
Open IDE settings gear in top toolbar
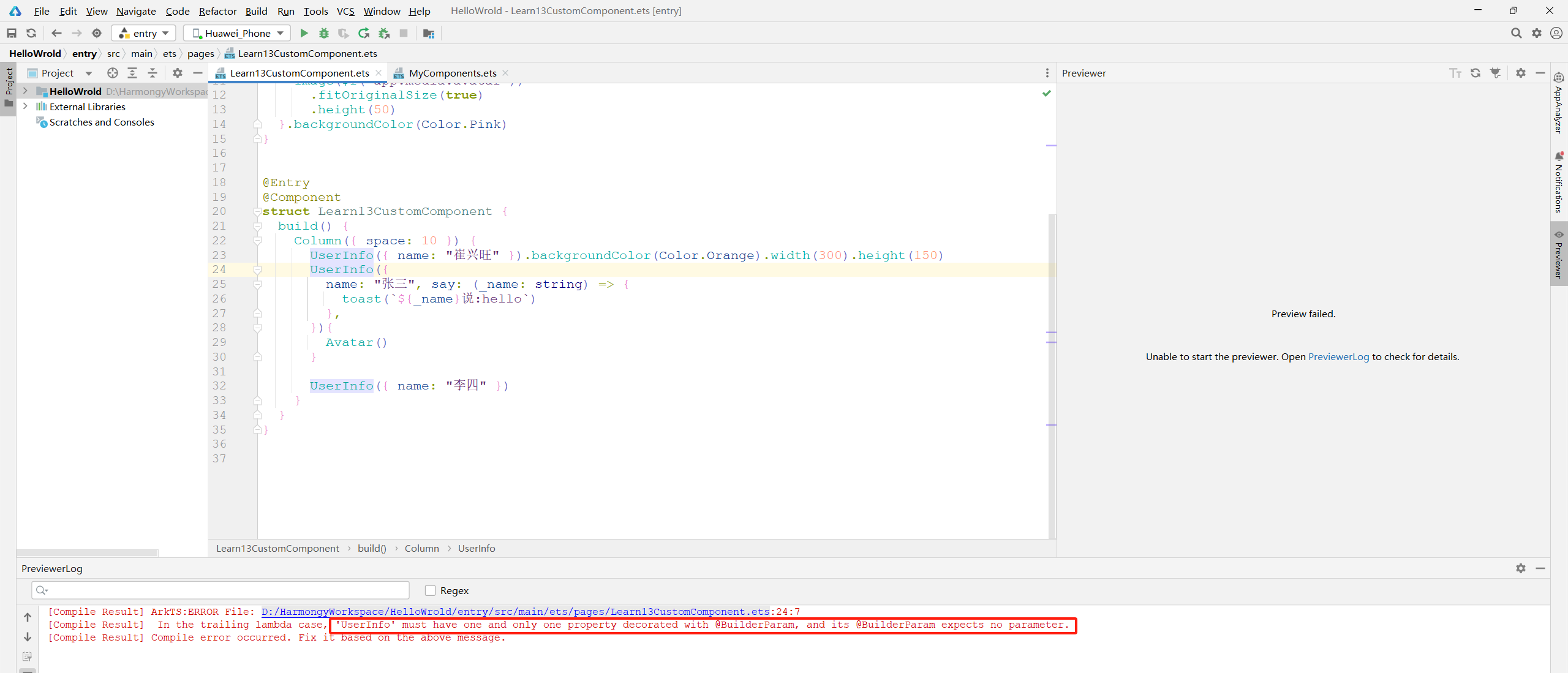point(1536,33)
